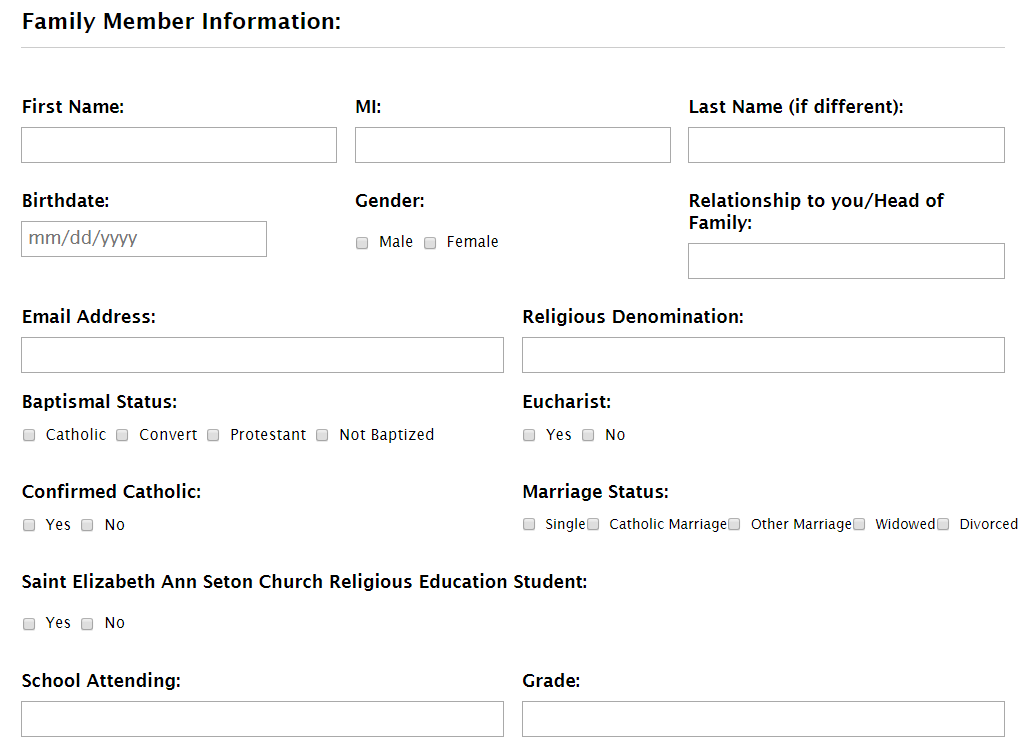Image resolution: width=1031 pixels, height=747 pixels.
Task: Check the Male gender checkbox
Action: [x=362, y=243]
